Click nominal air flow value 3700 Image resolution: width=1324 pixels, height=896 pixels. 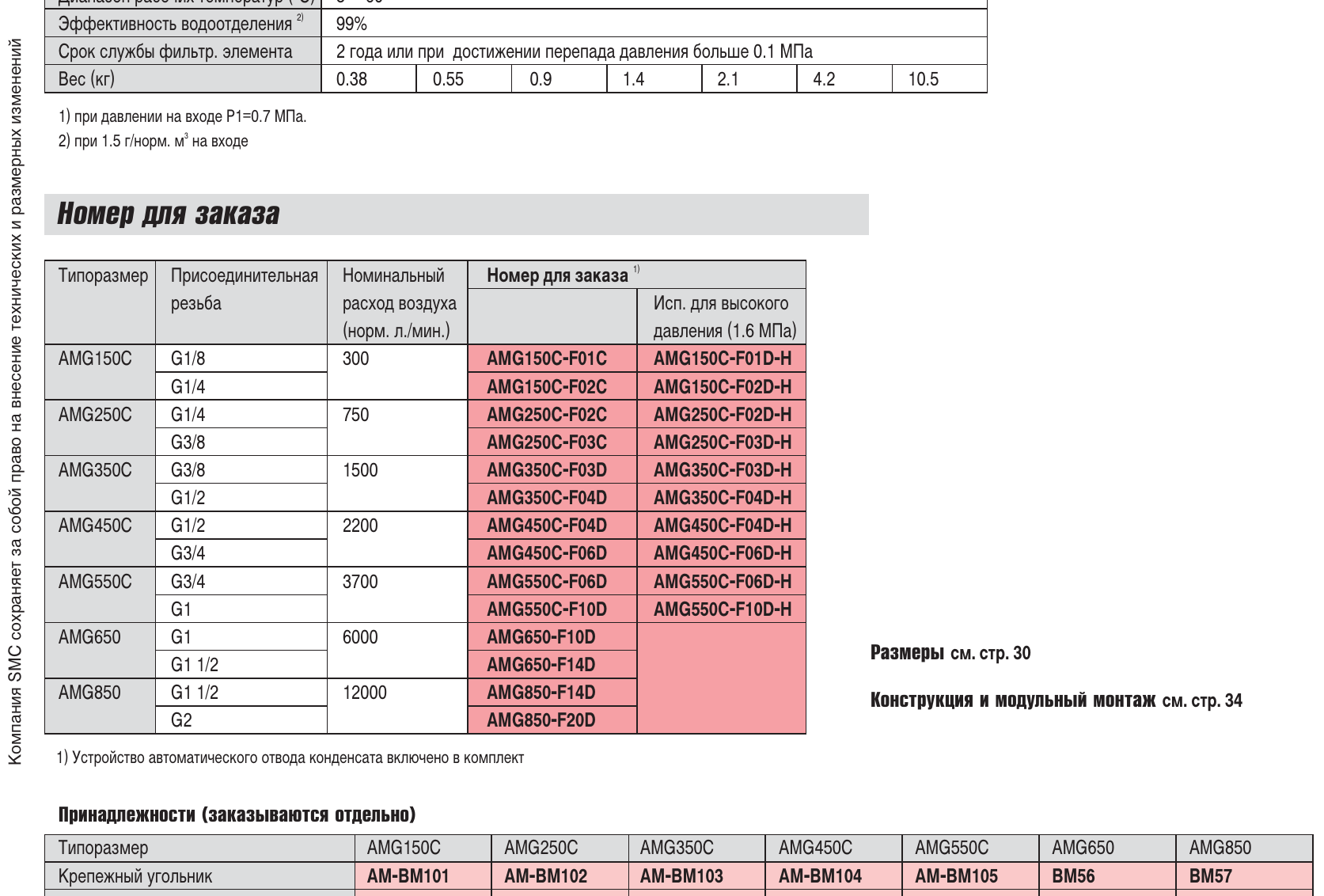tap(360, 582)
